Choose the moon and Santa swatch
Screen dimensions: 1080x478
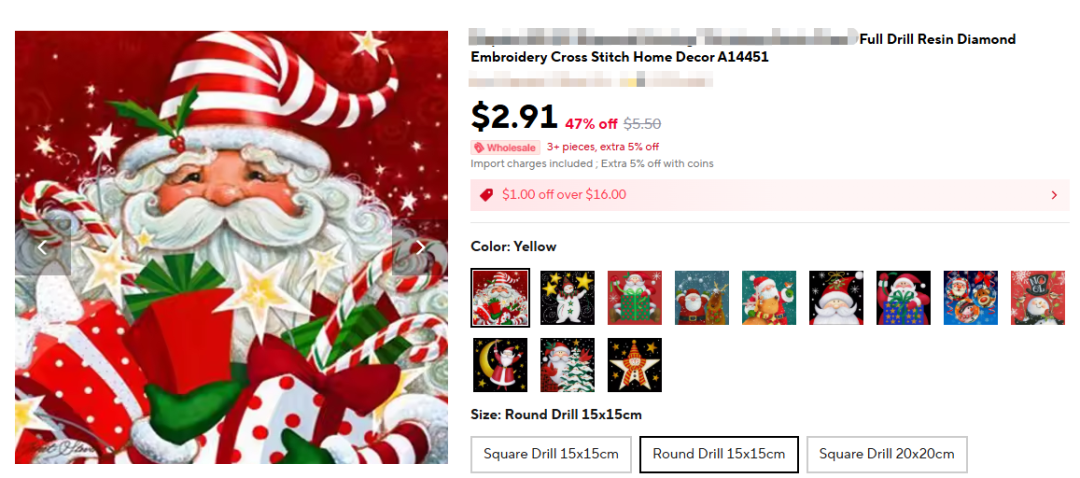[x=500, y=365]
